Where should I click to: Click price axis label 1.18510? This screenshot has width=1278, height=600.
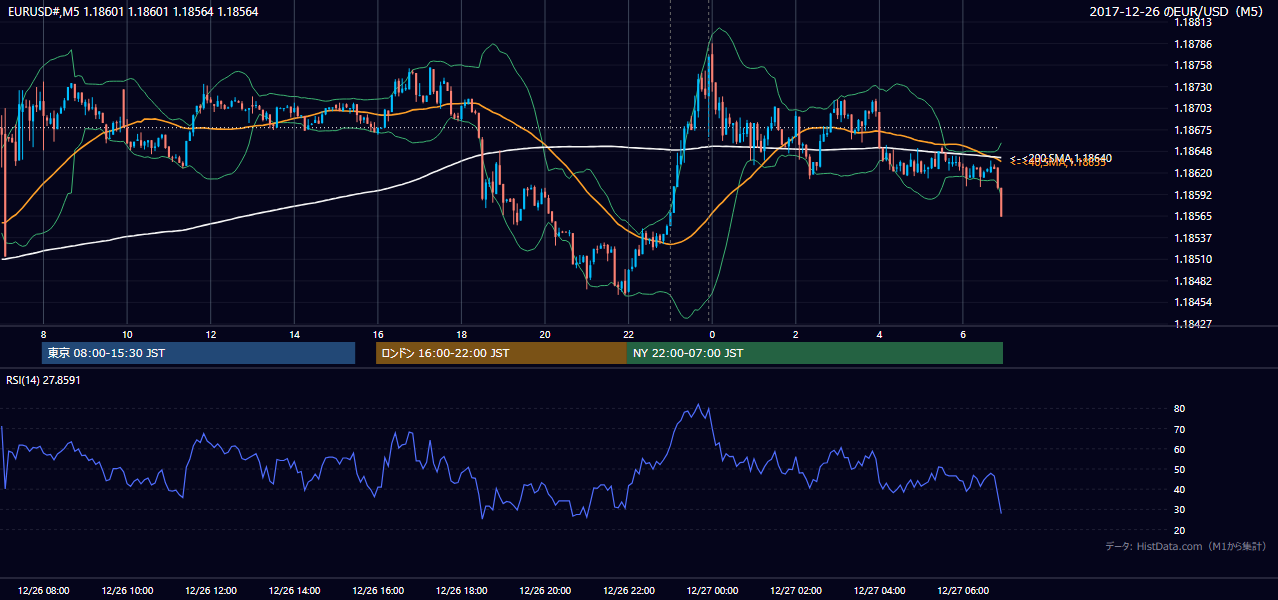coord(1193,259)
